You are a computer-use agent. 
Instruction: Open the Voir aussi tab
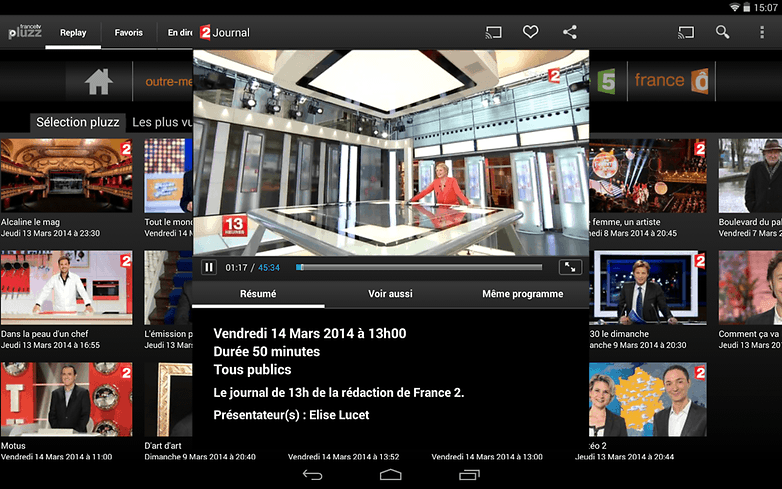[x=390, y=294]
